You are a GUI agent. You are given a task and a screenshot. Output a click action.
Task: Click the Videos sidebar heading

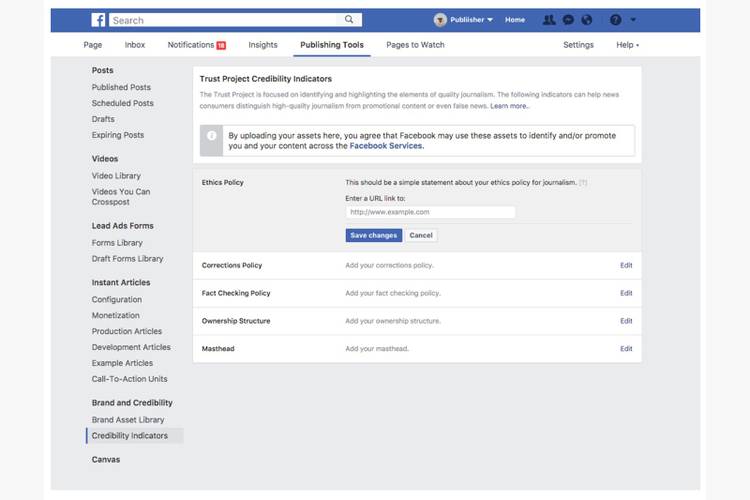[105, 159]
